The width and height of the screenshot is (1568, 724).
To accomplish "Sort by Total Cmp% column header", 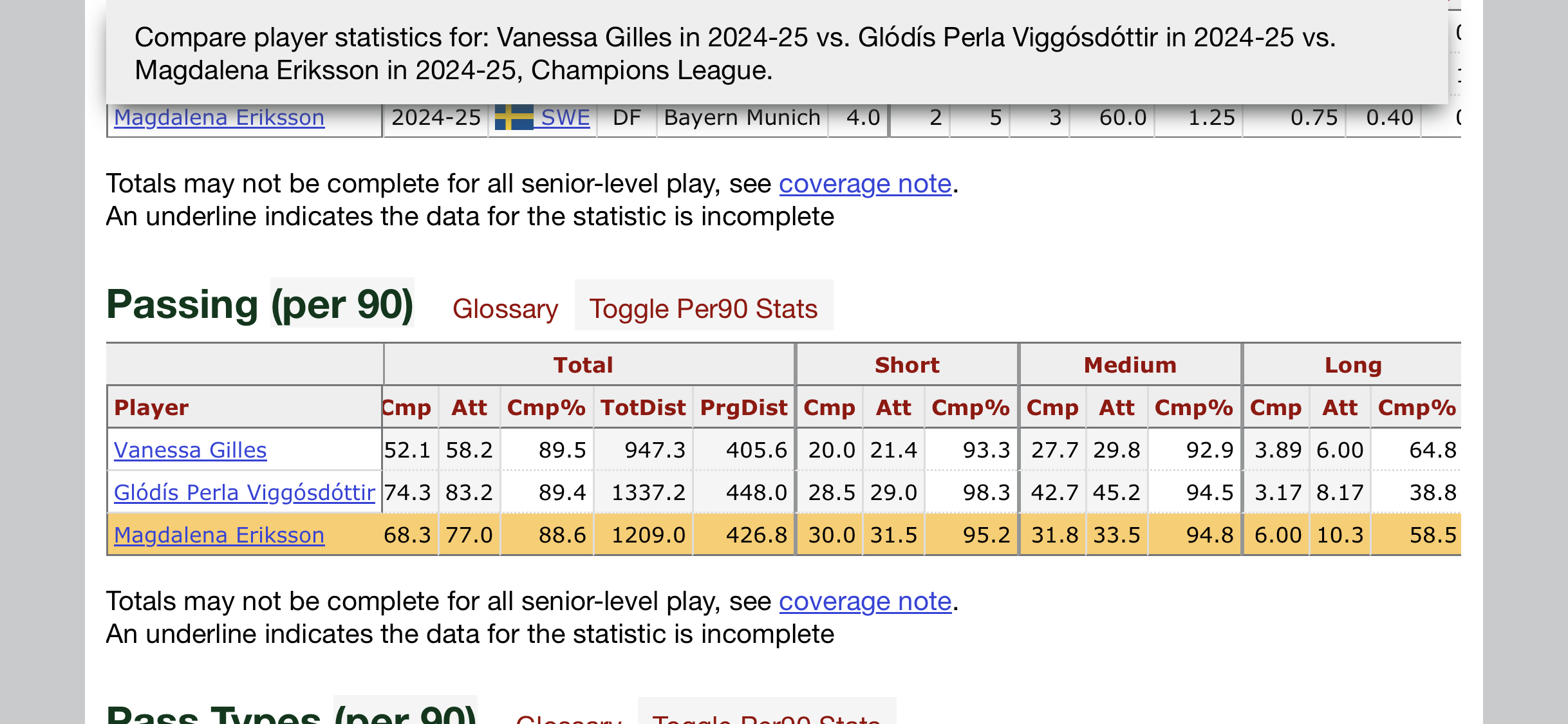I will click(546, 407).
